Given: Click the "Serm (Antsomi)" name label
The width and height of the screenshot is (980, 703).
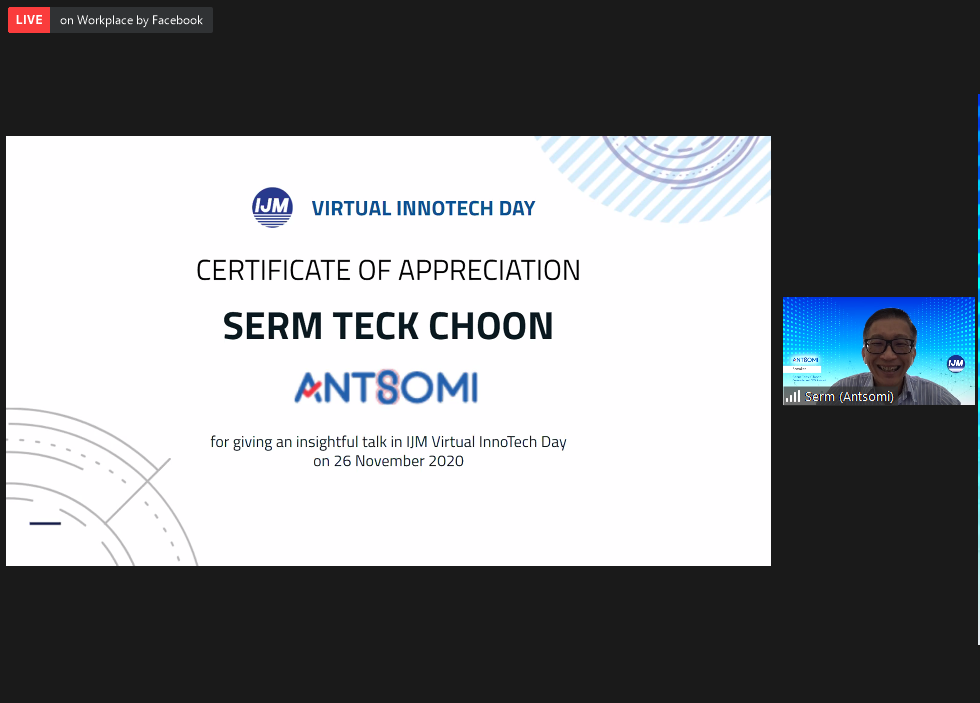Looking at the screenshot, I should tap(849, 397).
